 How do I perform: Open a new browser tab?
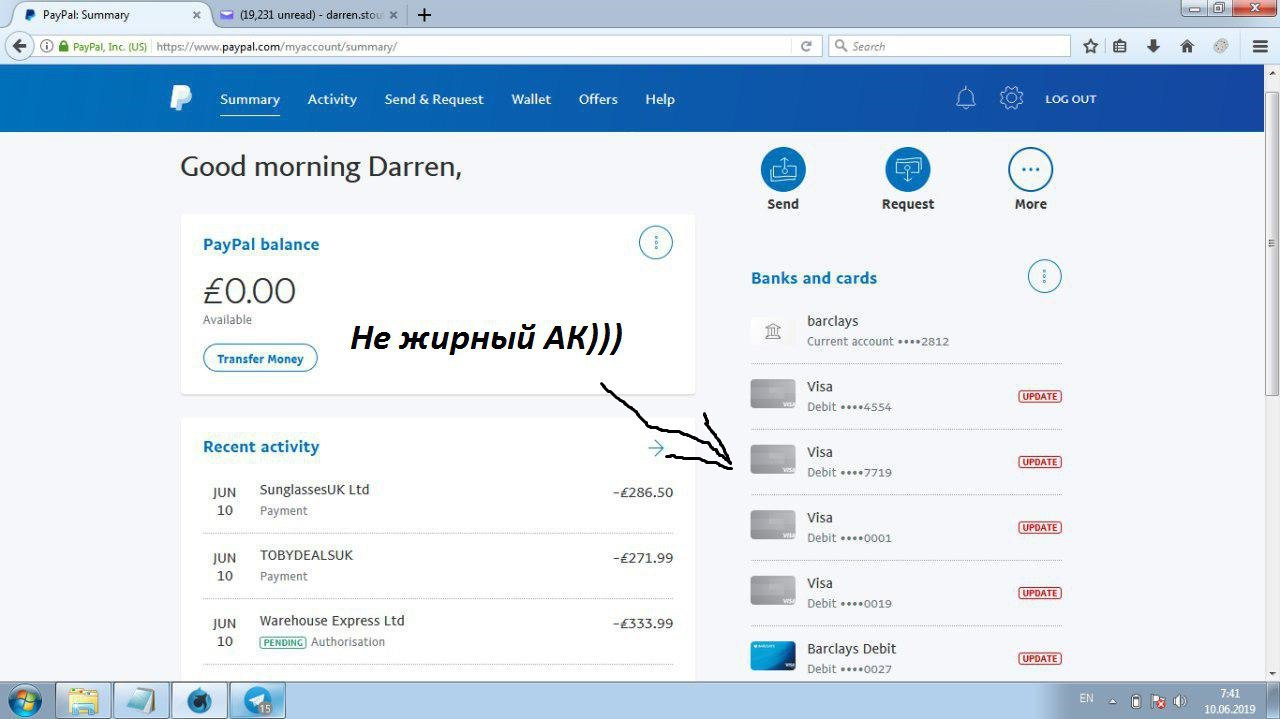pos(424,15)
